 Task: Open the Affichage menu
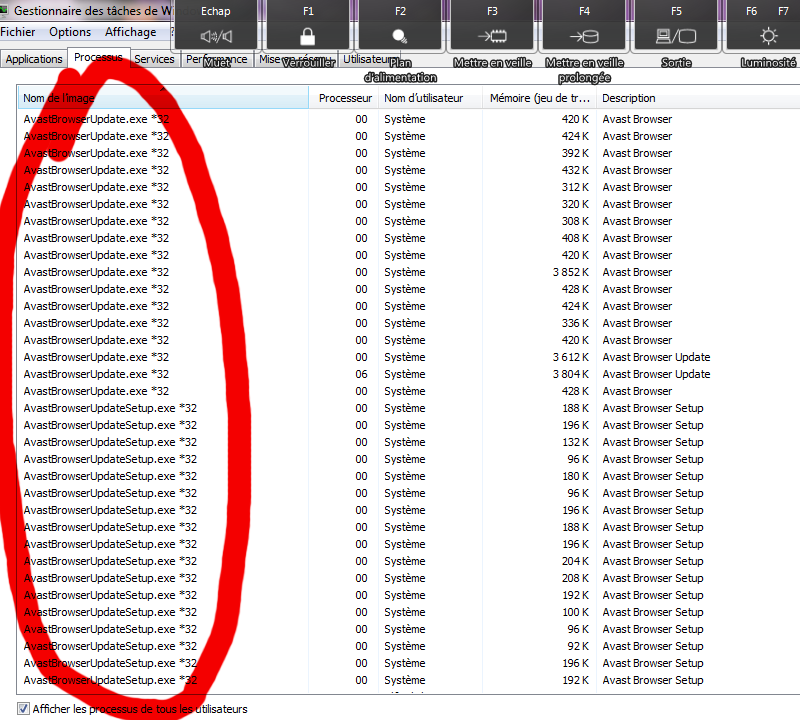click(131, 32)
